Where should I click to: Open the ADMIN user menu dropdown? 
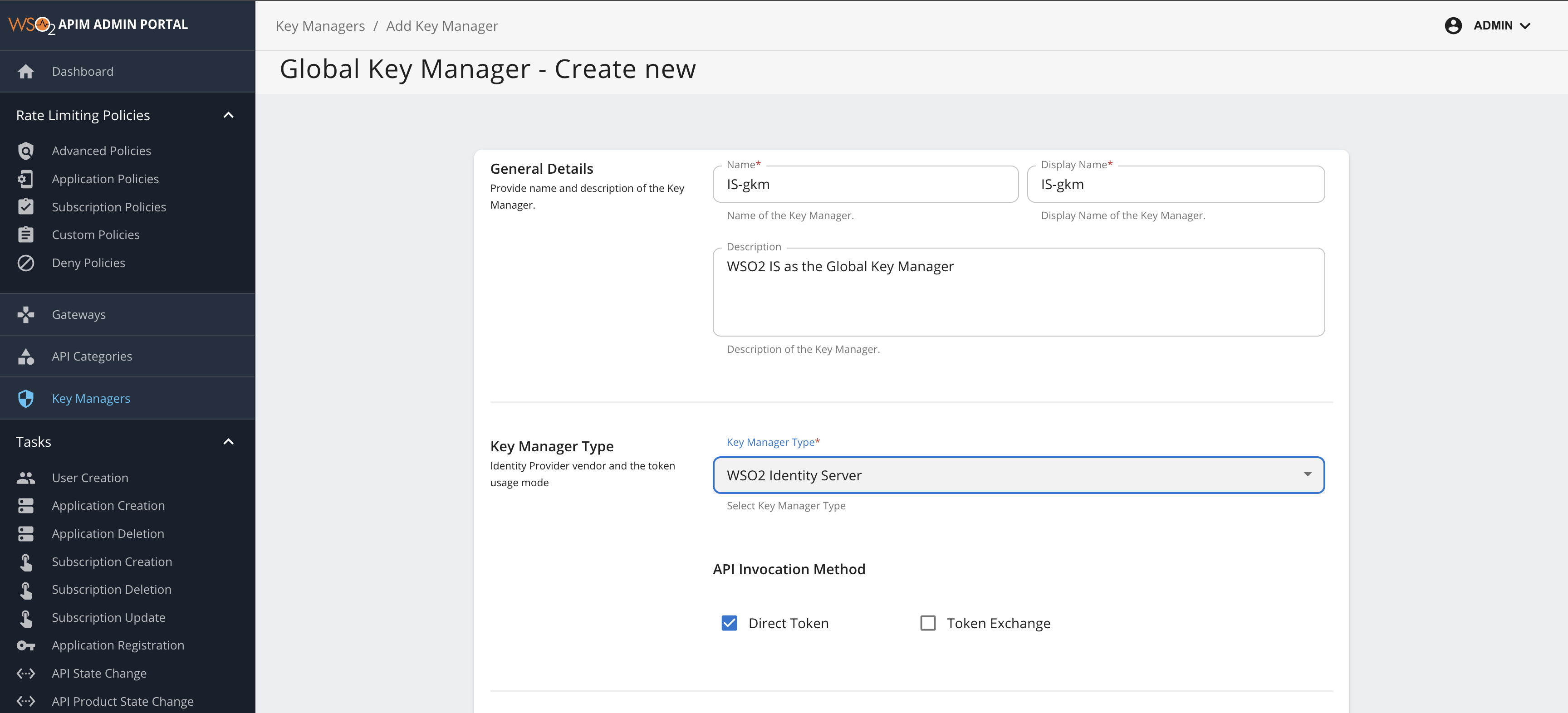point(1501,25)
